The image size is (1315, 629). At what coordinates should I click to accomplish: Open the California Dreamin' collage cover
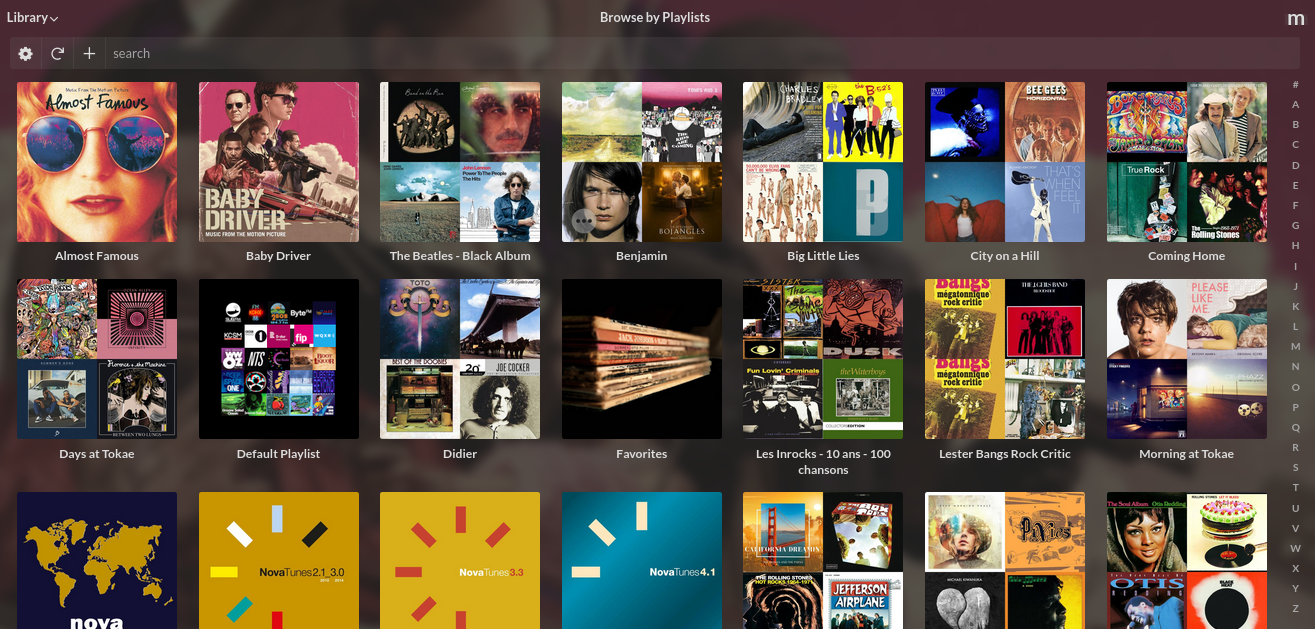tap(823, 560)
